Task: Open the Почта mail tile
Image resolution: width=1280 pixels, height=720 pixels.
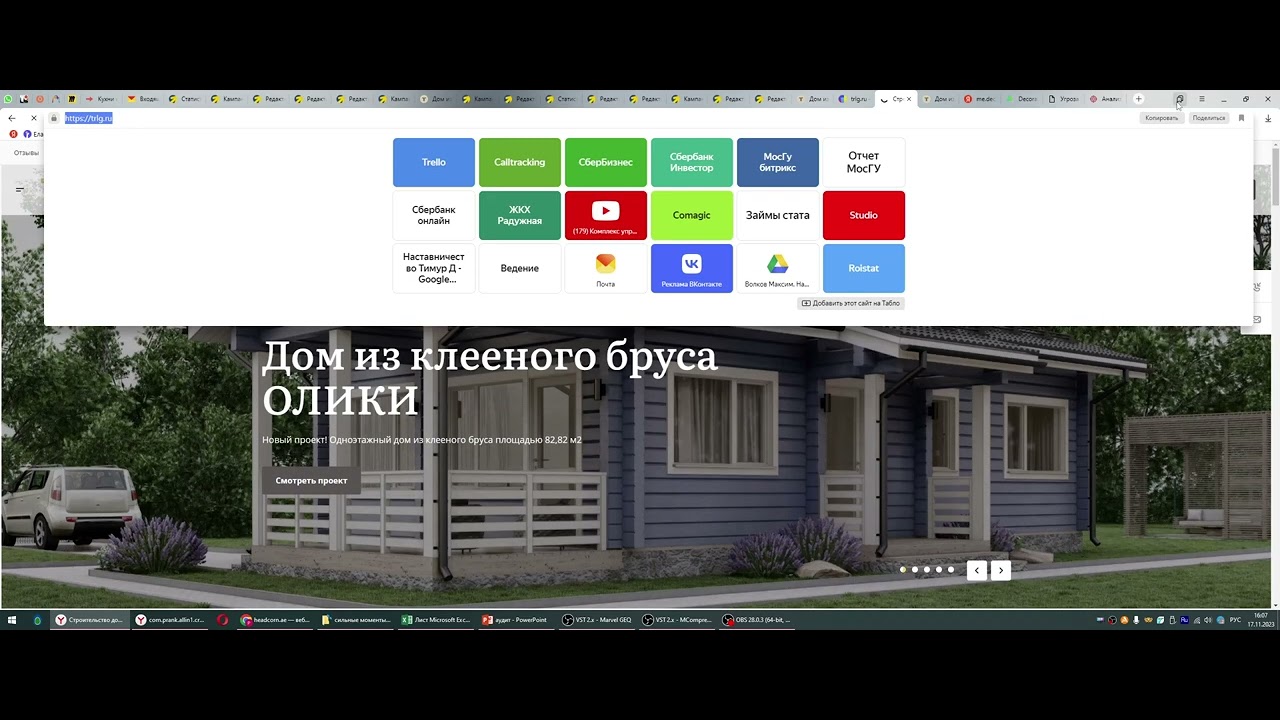Action: tap(605, 268)
